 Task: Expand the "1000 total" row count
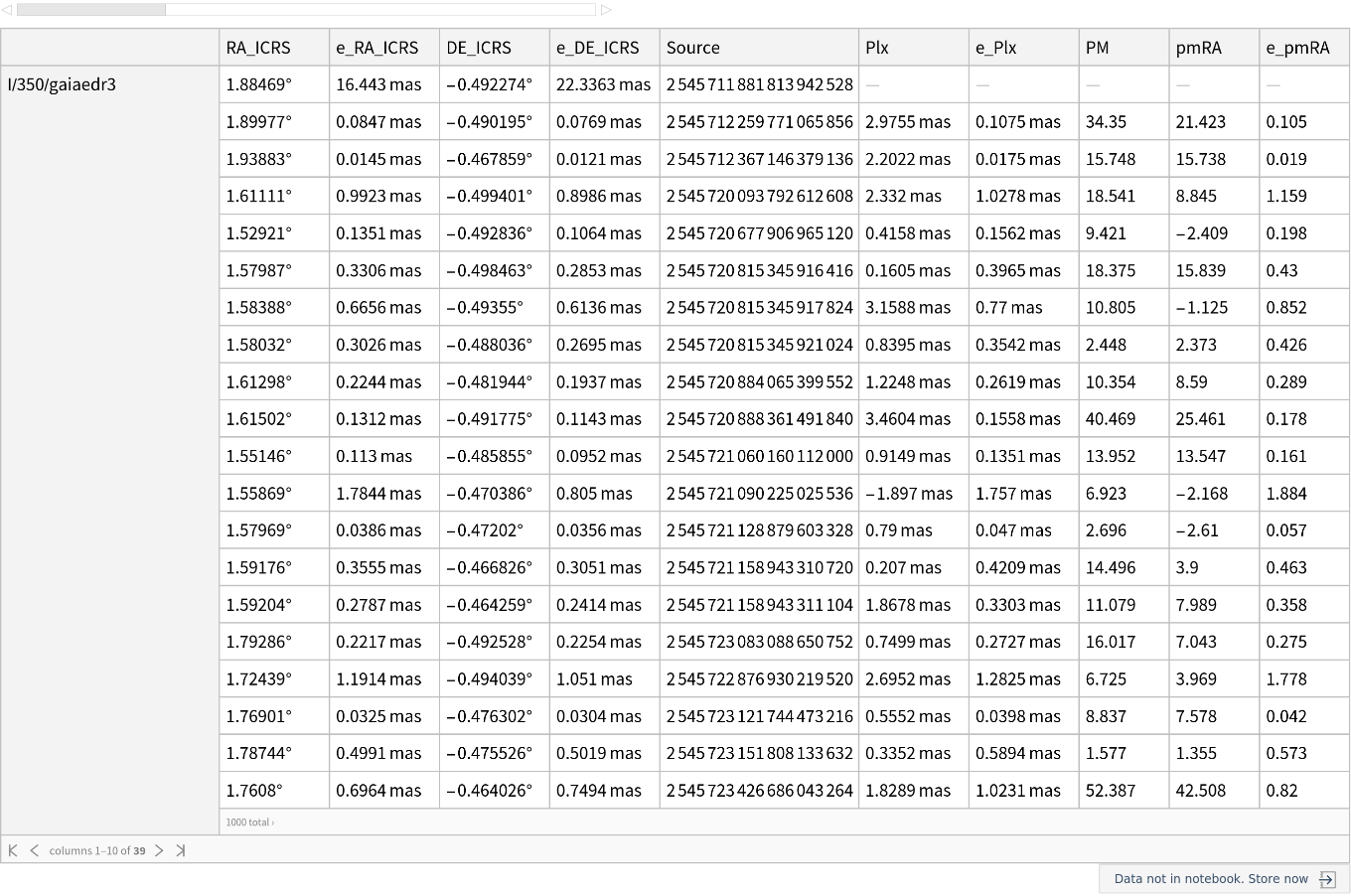[249, 822]
